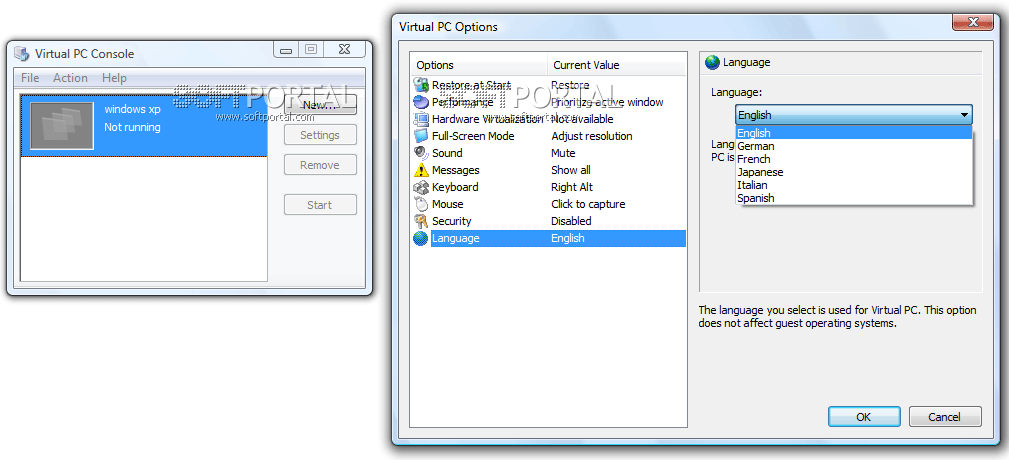Click the globe icon in Language panel header
This screenshot has height=460, width=1009.
712,62
